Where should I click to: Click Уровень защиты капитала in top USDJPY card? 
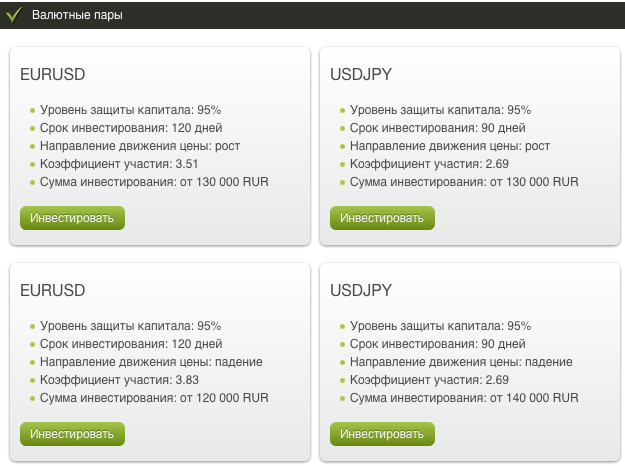point(440,110)
